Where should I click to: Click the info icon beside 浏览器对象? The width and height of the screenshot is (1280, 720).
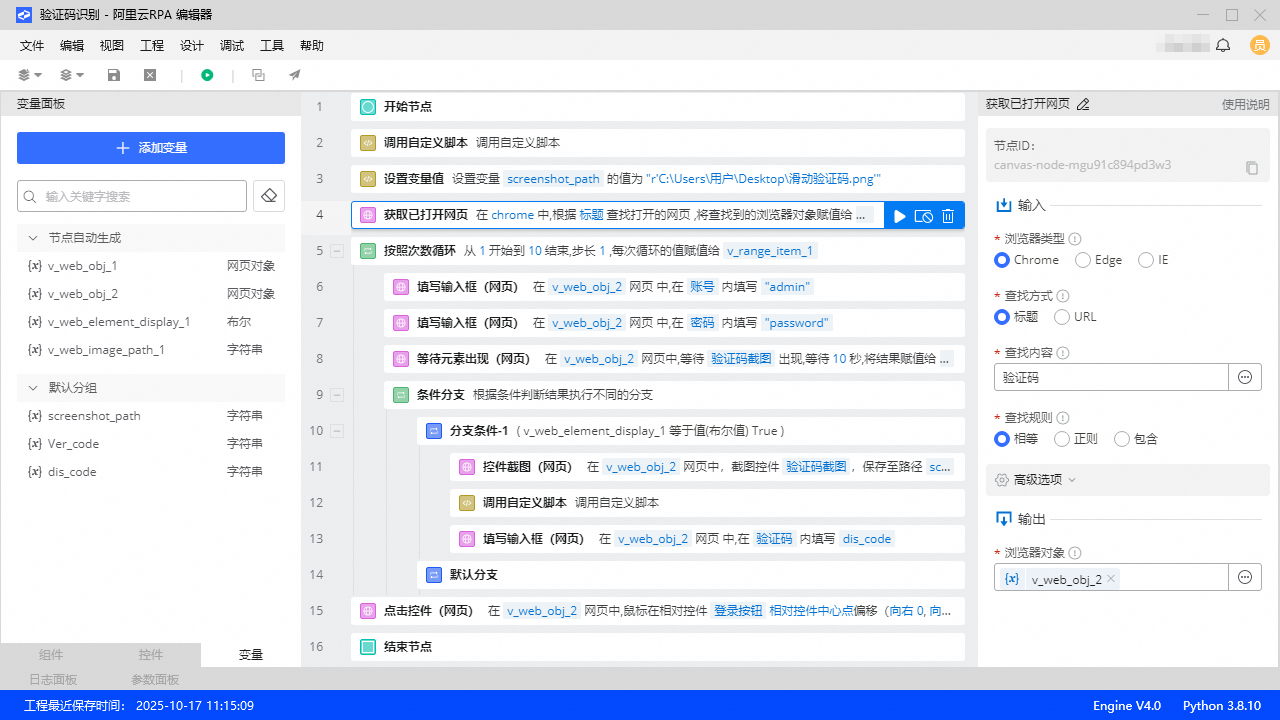[x=1075, y=553]
